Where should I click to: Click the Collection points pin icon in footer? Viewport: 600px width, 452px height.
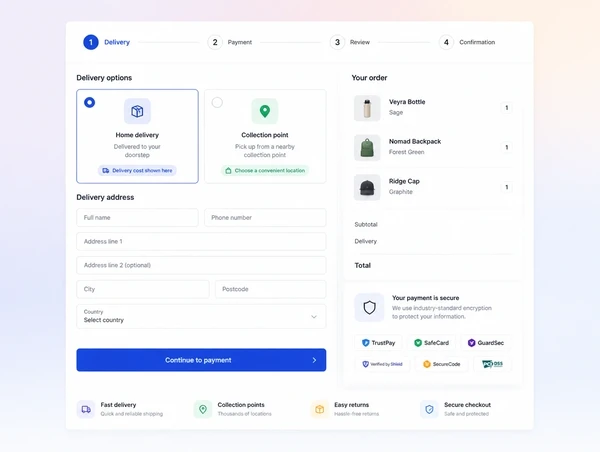pos(203,410)
